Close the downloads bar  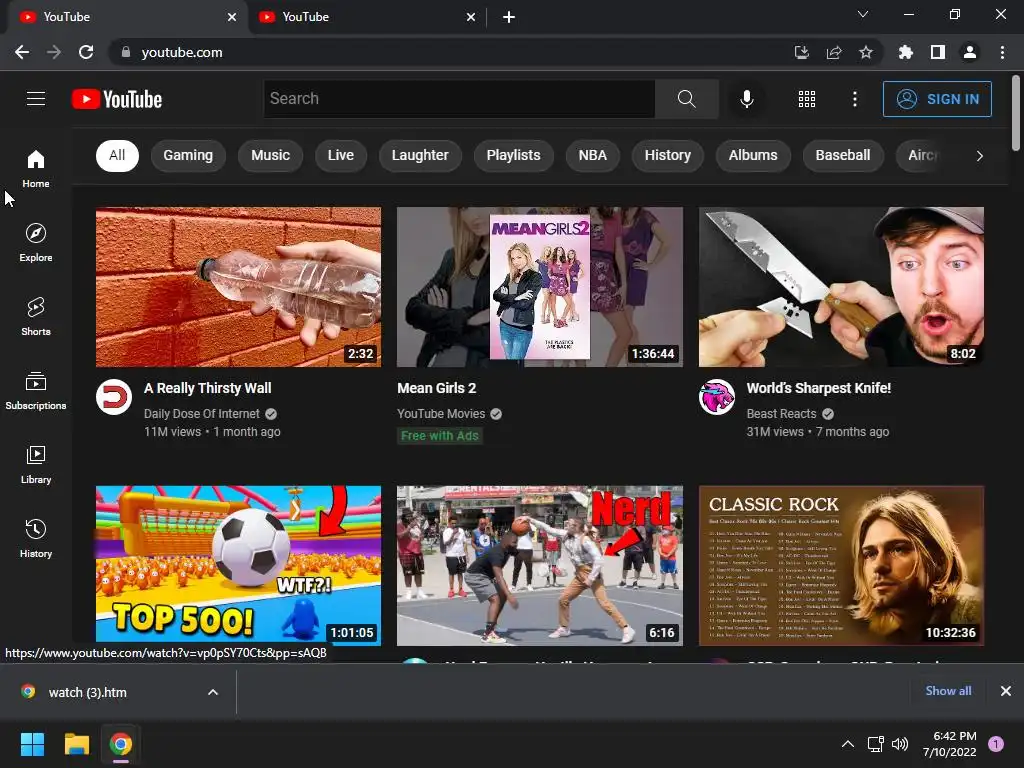click(1006, 691)
